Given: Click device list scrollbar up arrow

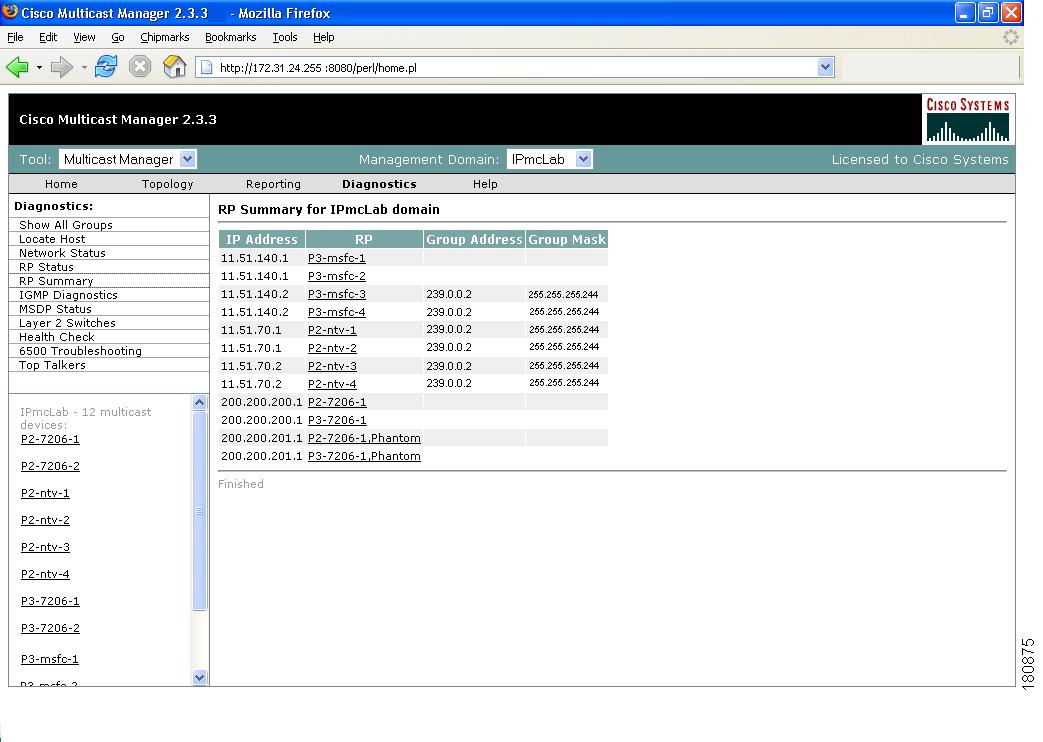Looking at the screenshot, I should (x=200, y=402).
